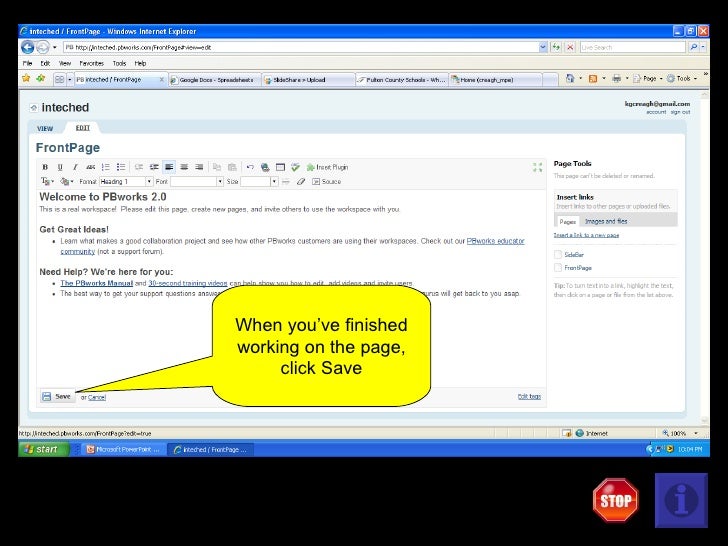This screenshot has width=728, height=546.
Task: Center align the text
Action: tap(184, 167)
